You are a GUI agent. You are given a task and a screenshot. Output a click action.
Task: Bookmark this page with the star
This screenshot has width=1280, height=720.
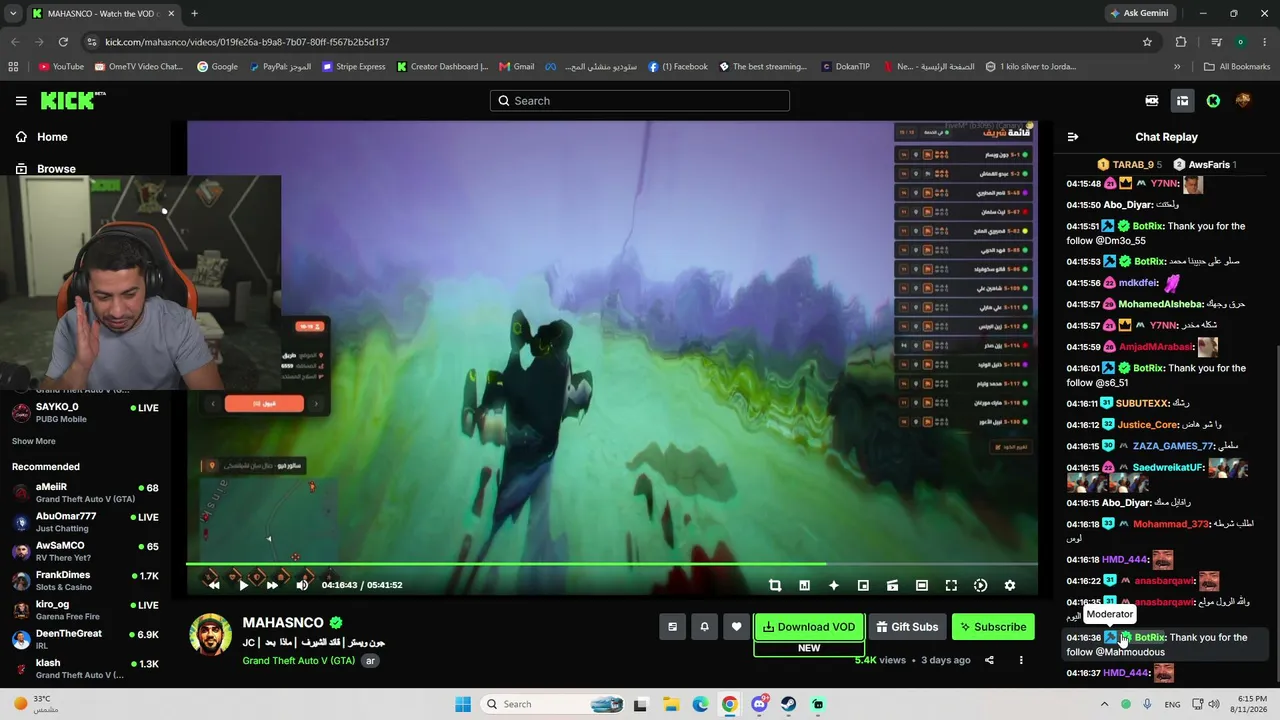[1147, 42]
